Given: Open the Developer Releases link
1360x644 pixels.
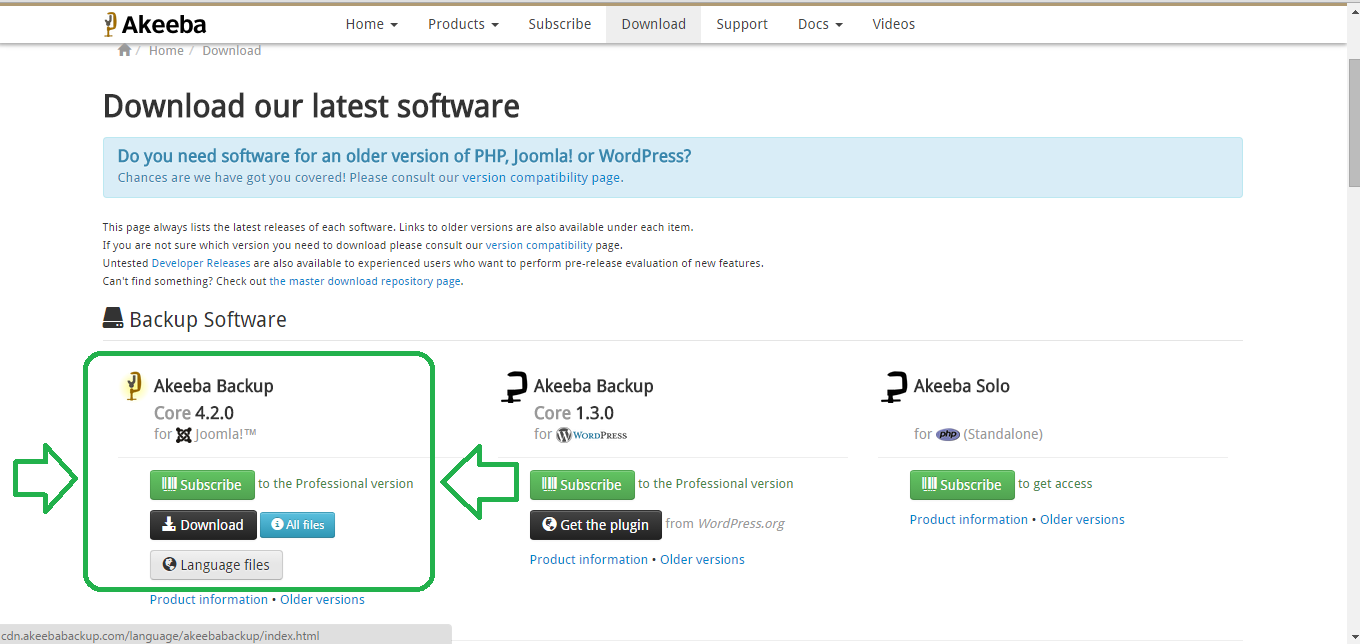Looking at the screenshot, I should coord(201,263).
